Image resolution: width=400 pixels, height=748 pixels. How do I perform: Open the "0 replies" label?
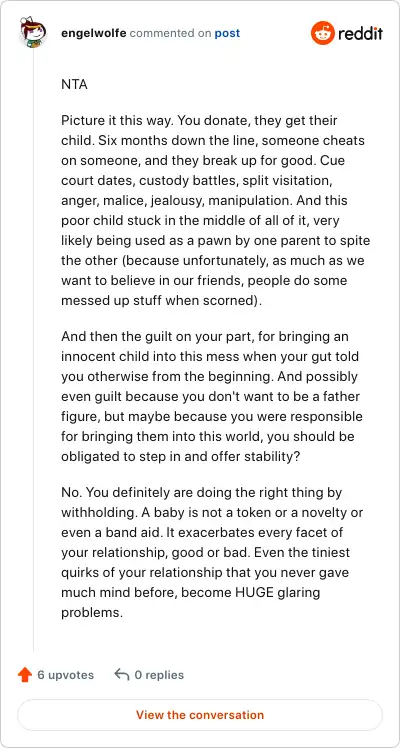tap(159, 675)
